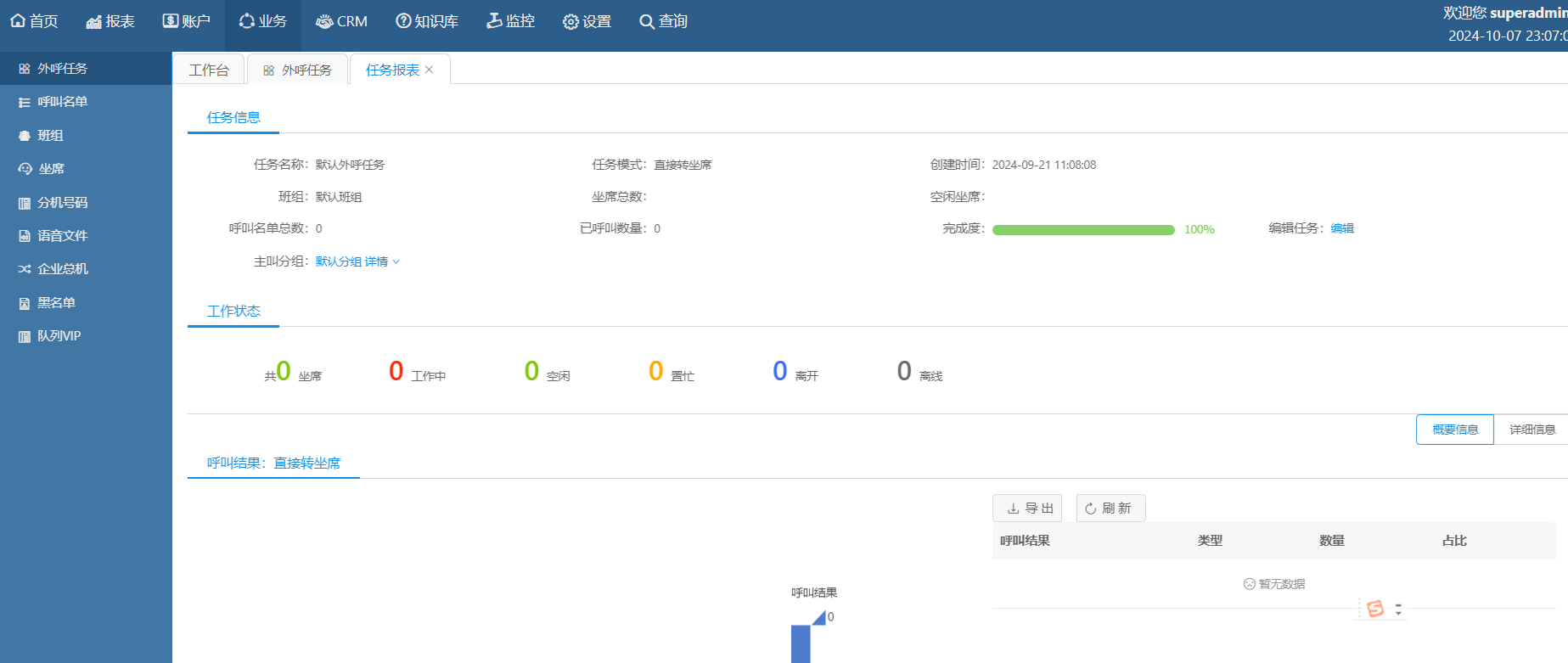Expand 默认分组 详情 dropdown
The width and height of the screenshot is (1568, 663).
click(357, 261)
